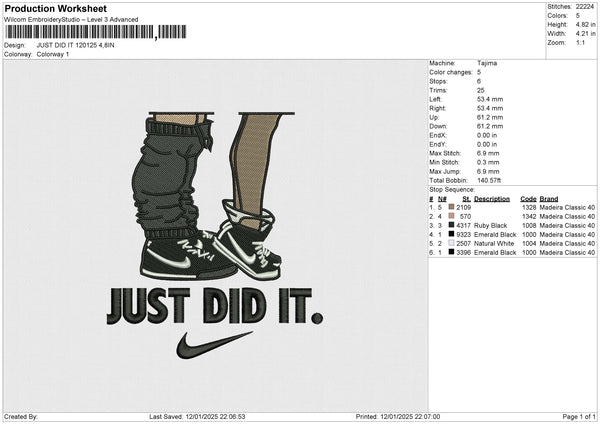Click the 'Colorway 1' value
This screenshot has height=424, width=600.
53,54
